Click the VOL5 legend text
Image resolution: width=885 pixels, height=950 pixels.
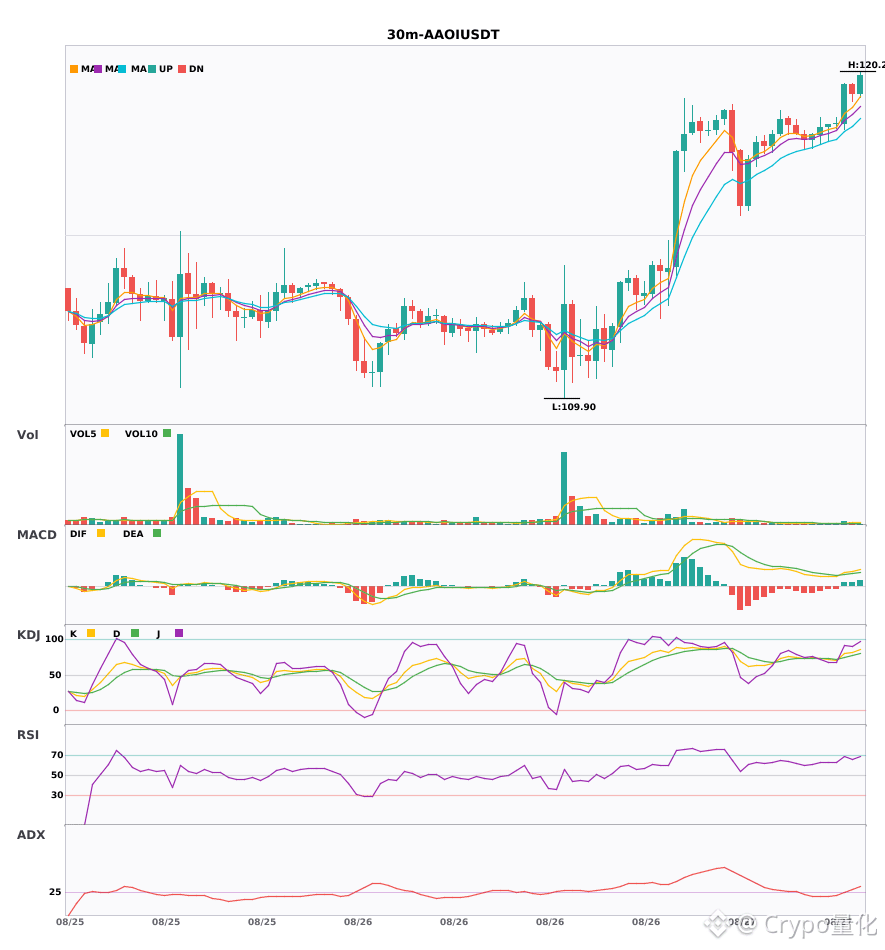coord(83,434)
